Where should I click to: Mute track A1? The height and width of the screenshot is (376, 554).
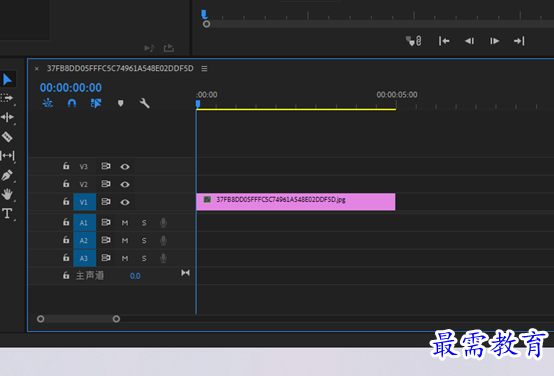(125, 223)
